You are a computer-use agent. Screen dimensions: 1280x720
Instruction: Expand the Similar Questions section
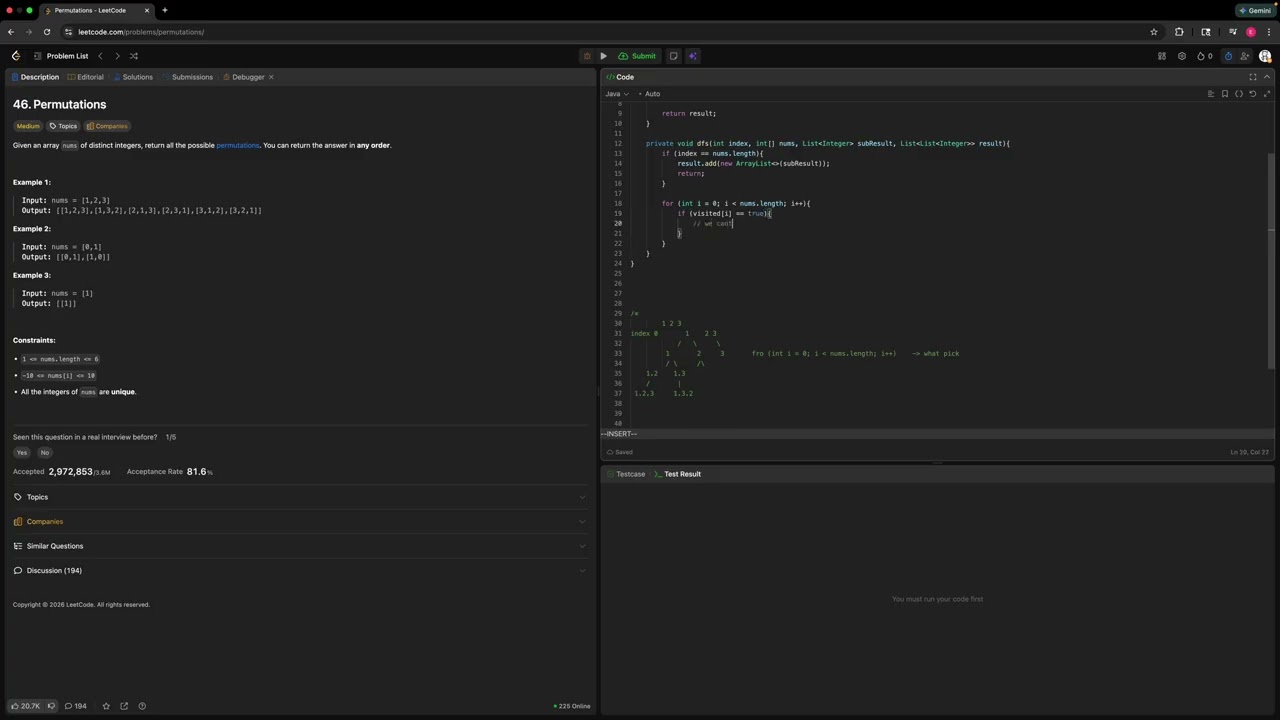(300, 546)
